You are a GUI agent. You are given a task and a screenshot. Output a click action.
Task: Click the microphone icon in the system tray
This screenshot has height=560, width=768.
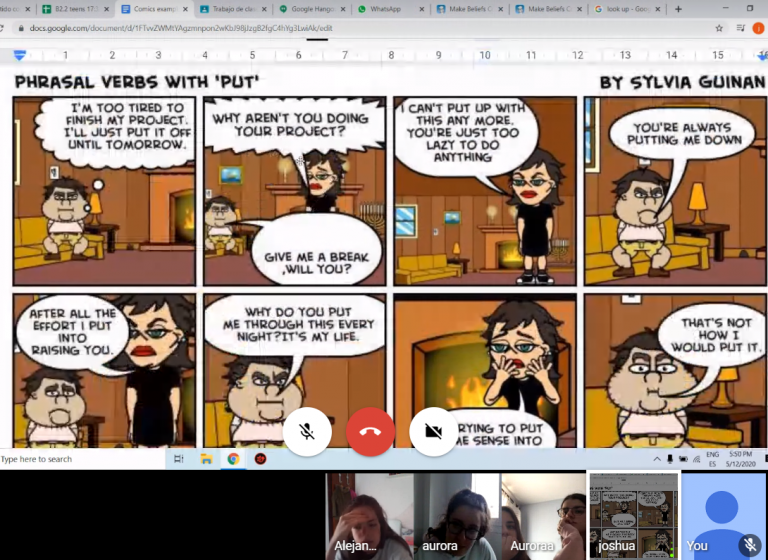coord(670,459)
